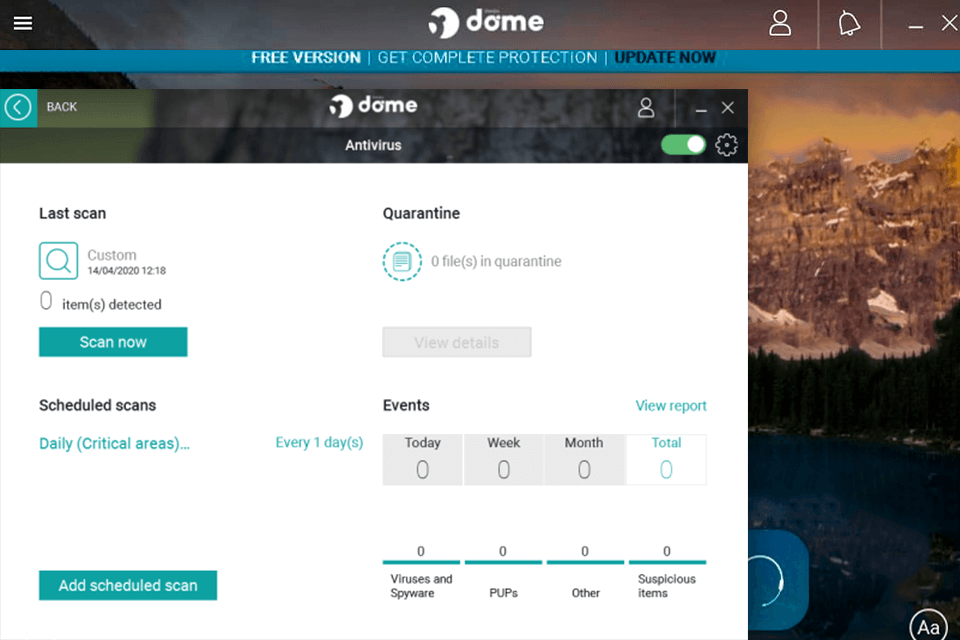Screen dimensions: 960x640
Task: Click the View details button
Action: [457, 342]
